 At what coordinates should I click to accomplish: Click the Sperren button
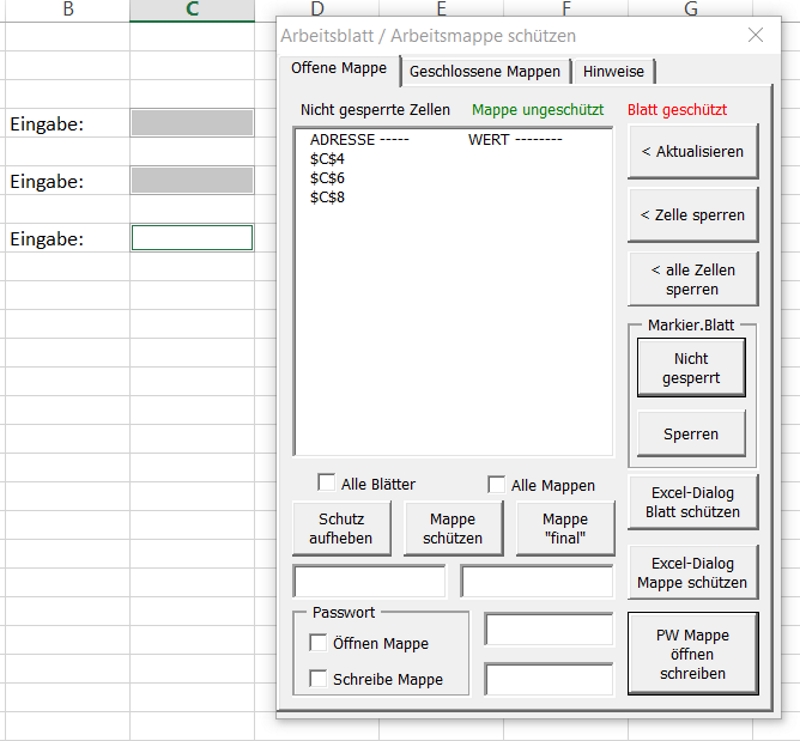pyautogui.click(x=691, y=435)
